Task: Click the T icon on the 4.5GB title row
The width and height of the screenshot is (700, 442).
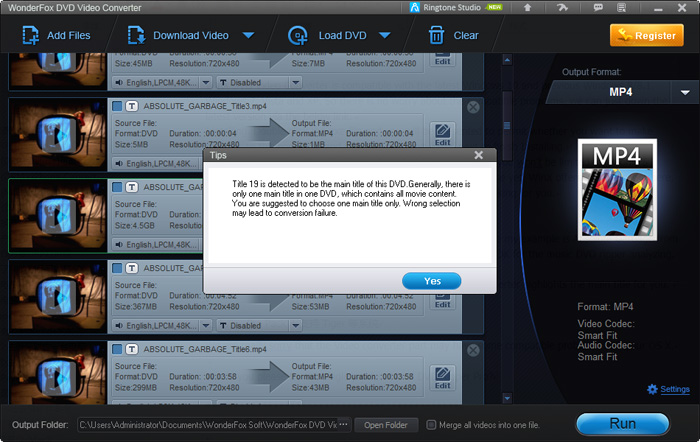Action: tap(131, 187)
